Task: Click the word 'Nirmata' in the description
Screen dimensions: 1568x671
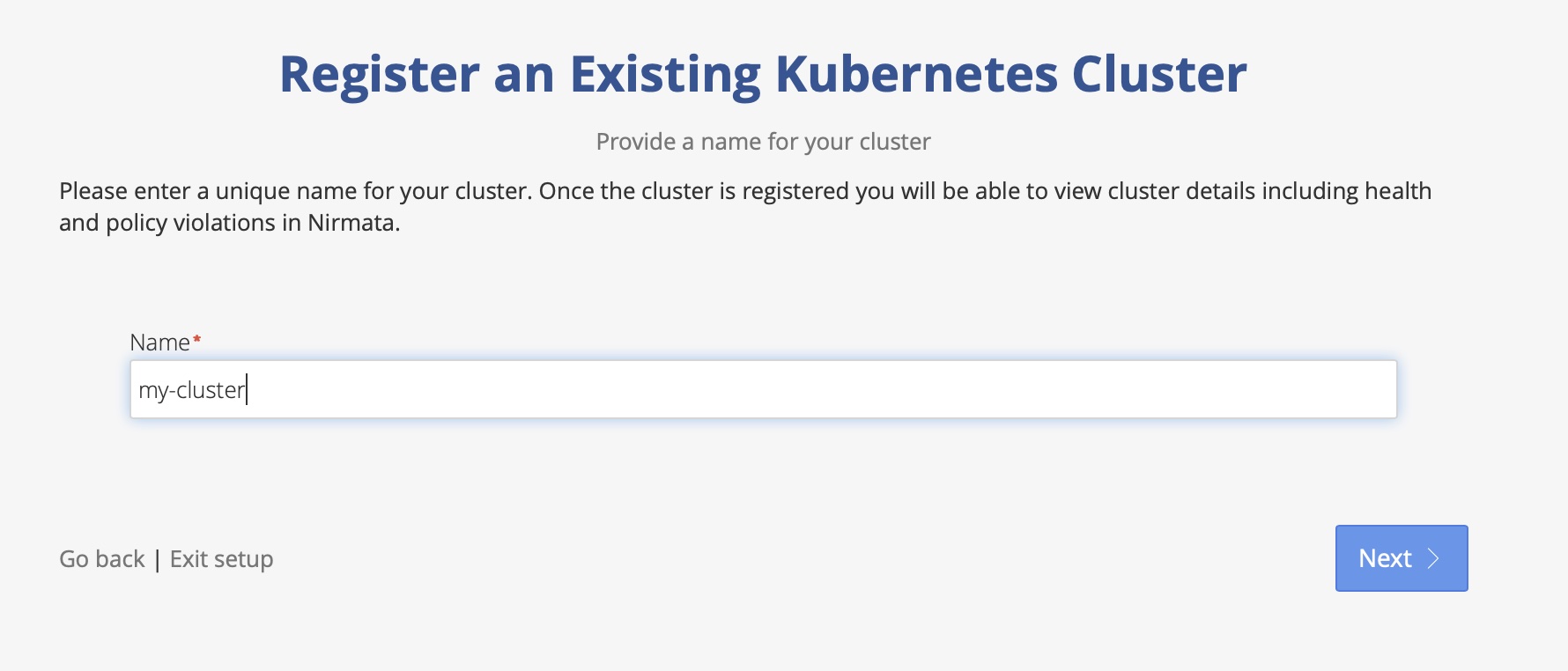Action: (353, 223)
